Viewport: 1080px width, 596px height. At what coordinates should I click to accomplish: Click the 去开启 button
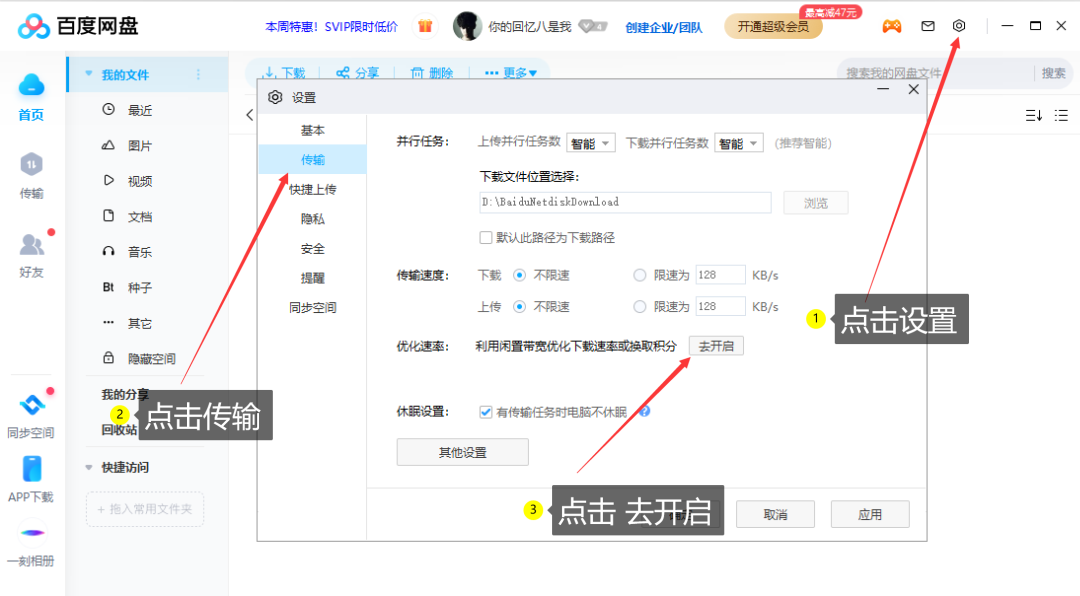(x=716, y=346)
